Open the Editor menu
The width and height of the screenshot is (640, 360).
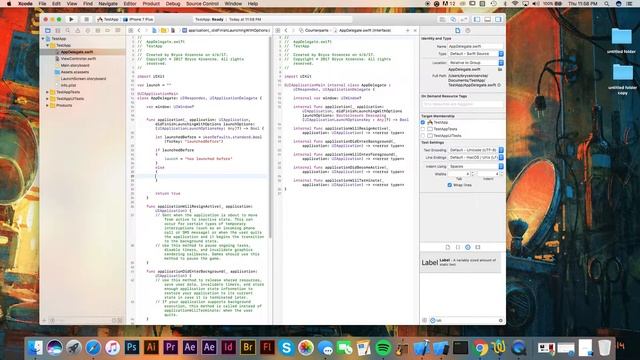[130, 4]
